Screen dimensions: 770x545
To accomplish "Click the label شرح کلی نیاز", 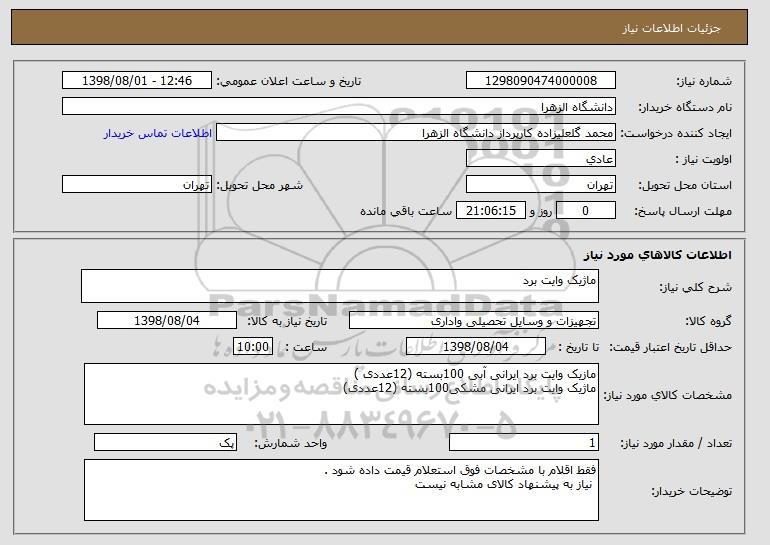I will click(x=695, y=288).
